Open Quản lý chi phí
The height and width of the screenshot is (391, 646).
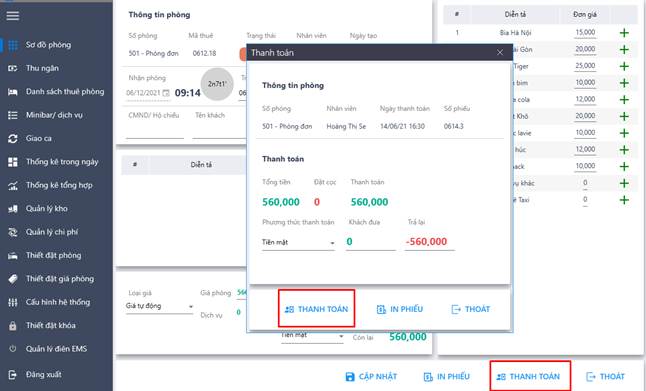[51, 232]
